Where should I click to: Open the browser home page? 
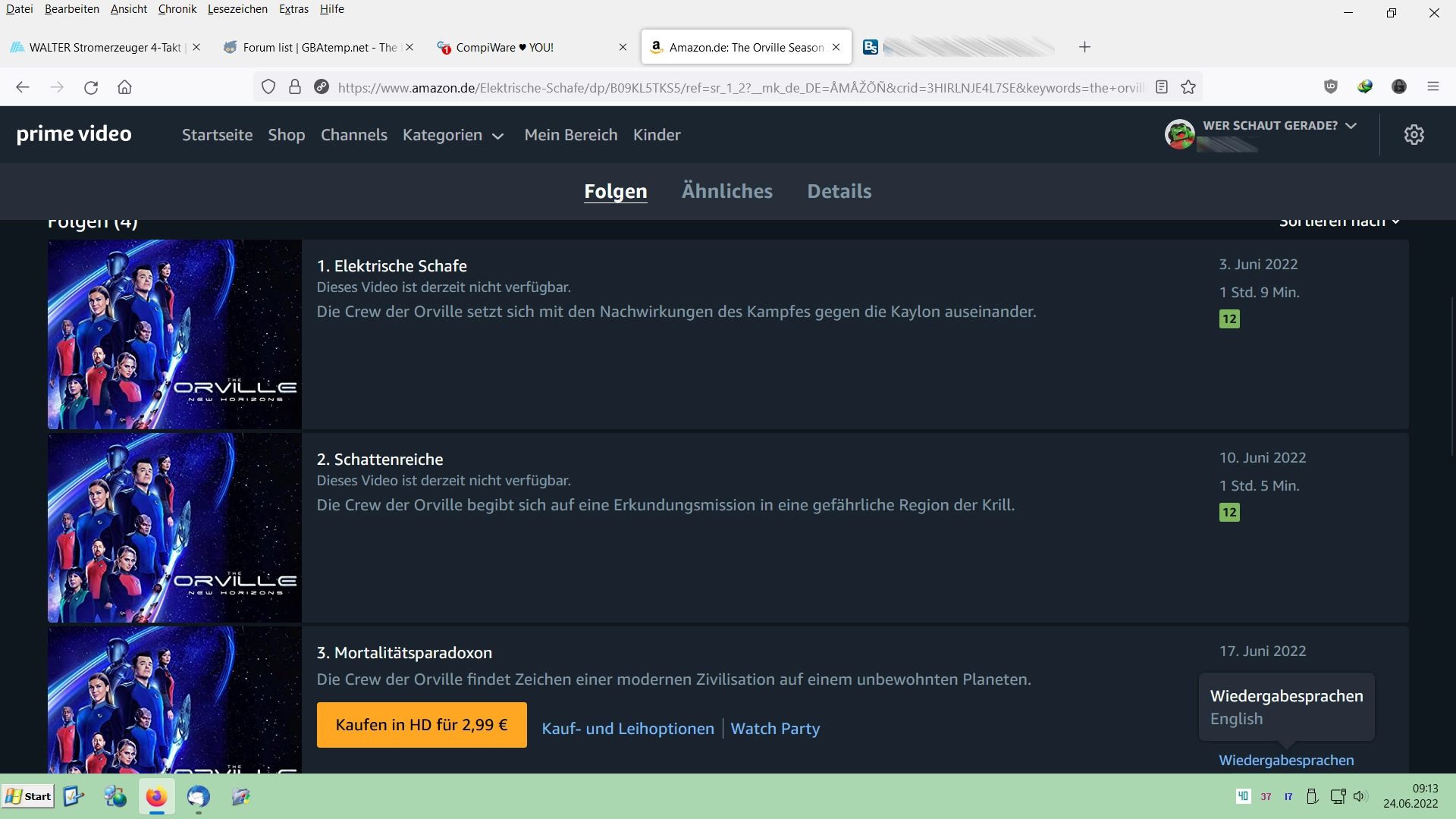point(124,87)
